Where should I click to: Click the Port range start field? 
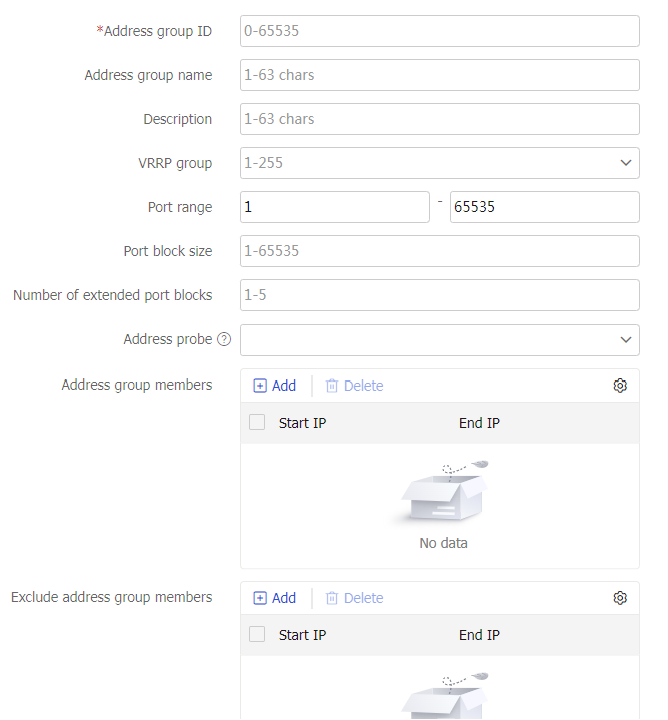[334, 207]
